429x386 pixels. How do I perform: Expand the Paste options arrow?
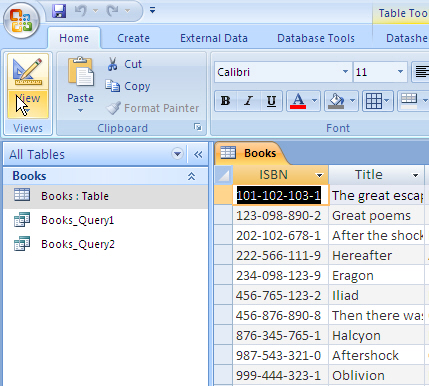coord(80,111)
